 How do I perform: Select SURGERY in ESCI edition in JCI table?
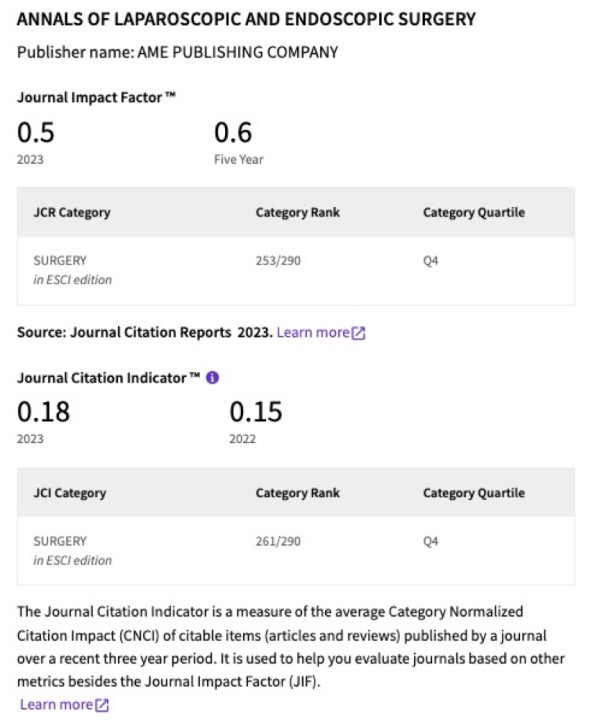(x=73, y=551)
